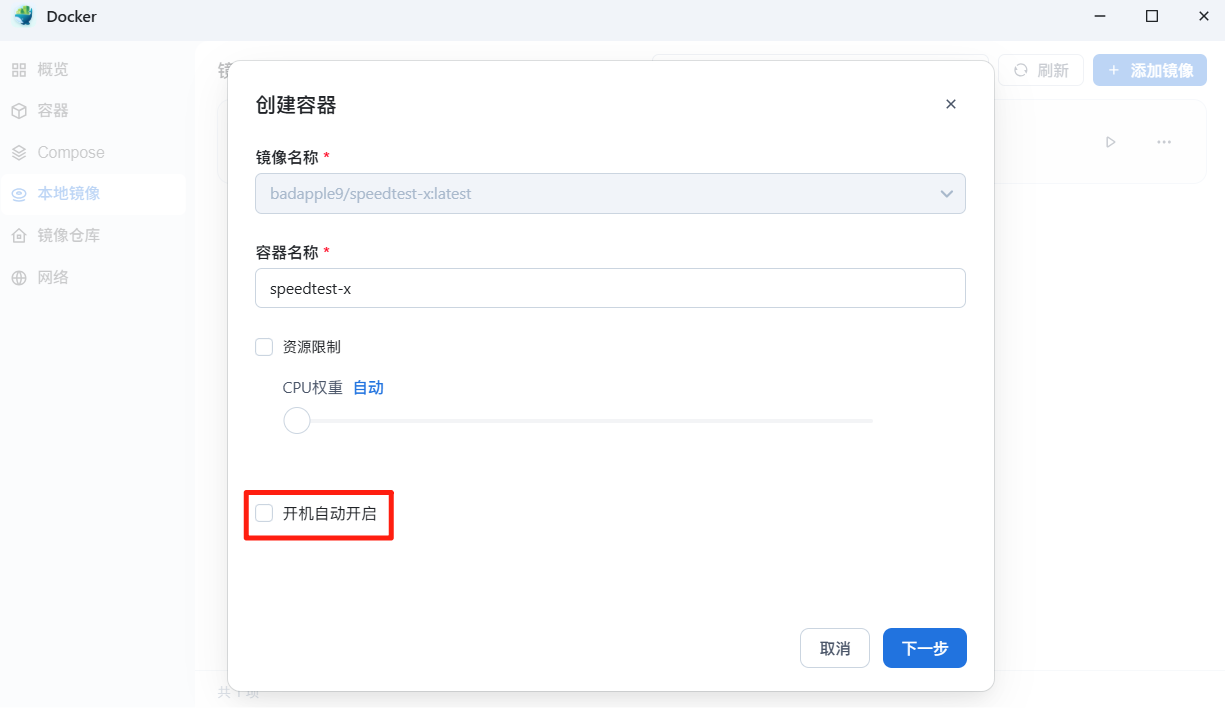1225x708 pixels.
Task: Click the 添加镜像 add image button
Action: [x=1150, y=70]
